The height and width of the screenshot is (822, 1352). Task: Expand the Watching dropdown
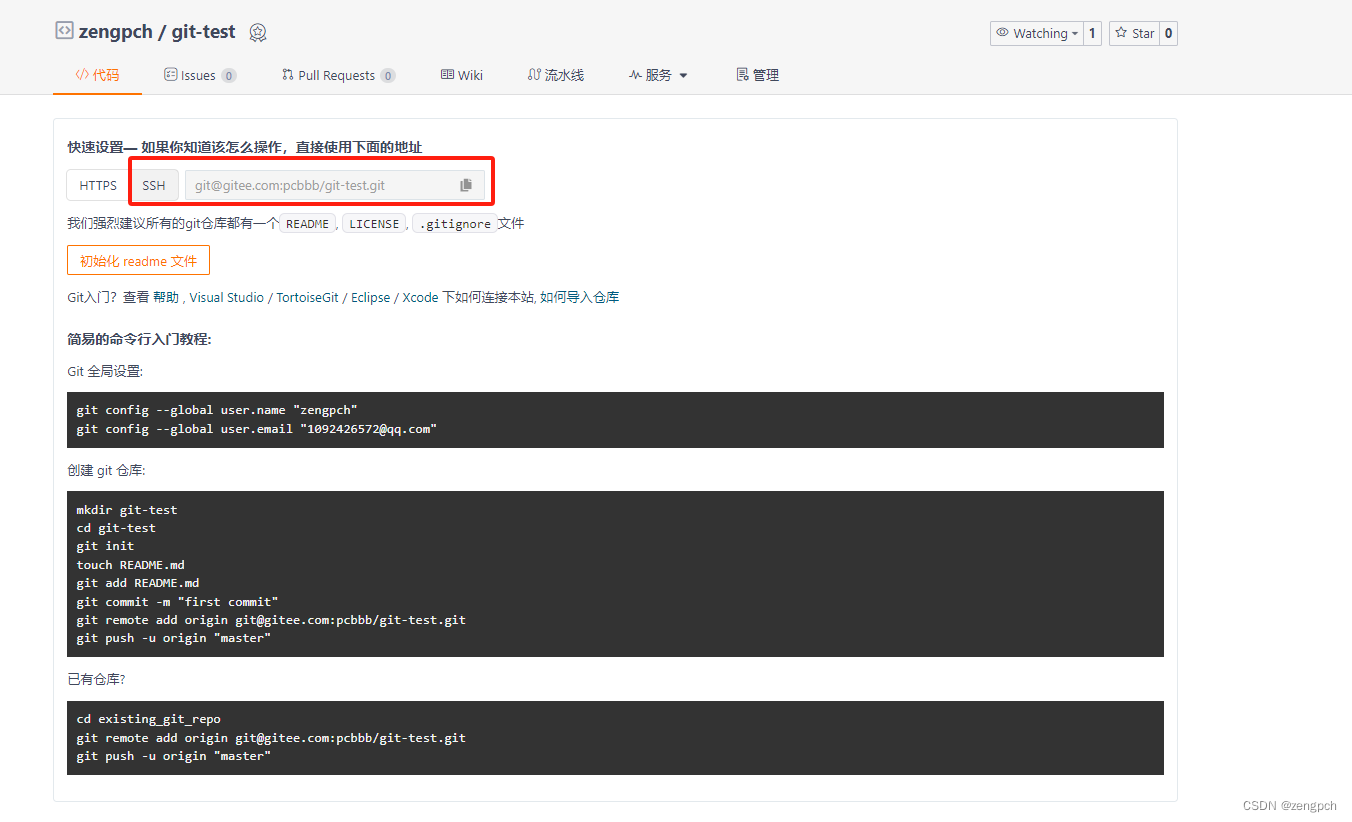(x=1037, y=33)
